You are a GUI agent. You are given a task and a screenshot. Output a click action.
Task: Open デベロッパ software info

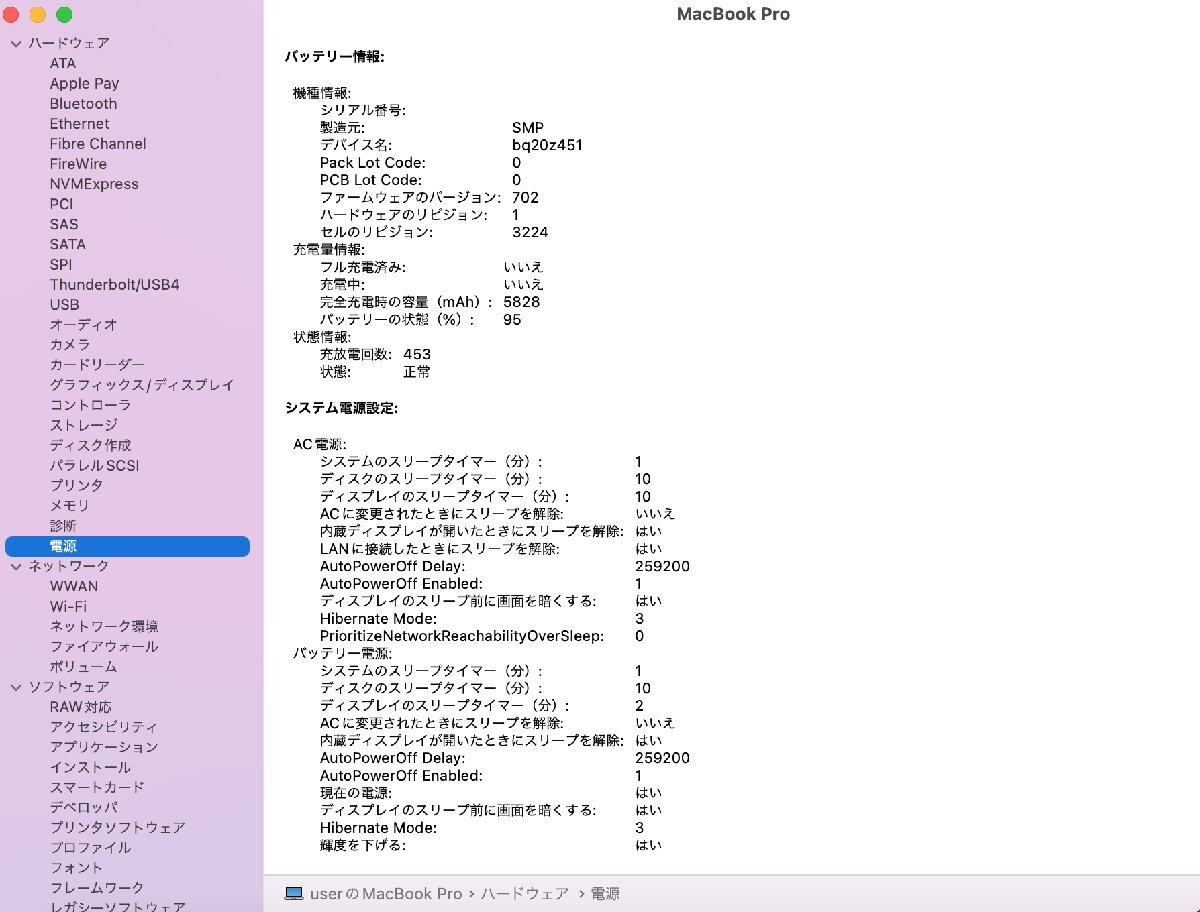pyautogui.click(x=83, y=807)
